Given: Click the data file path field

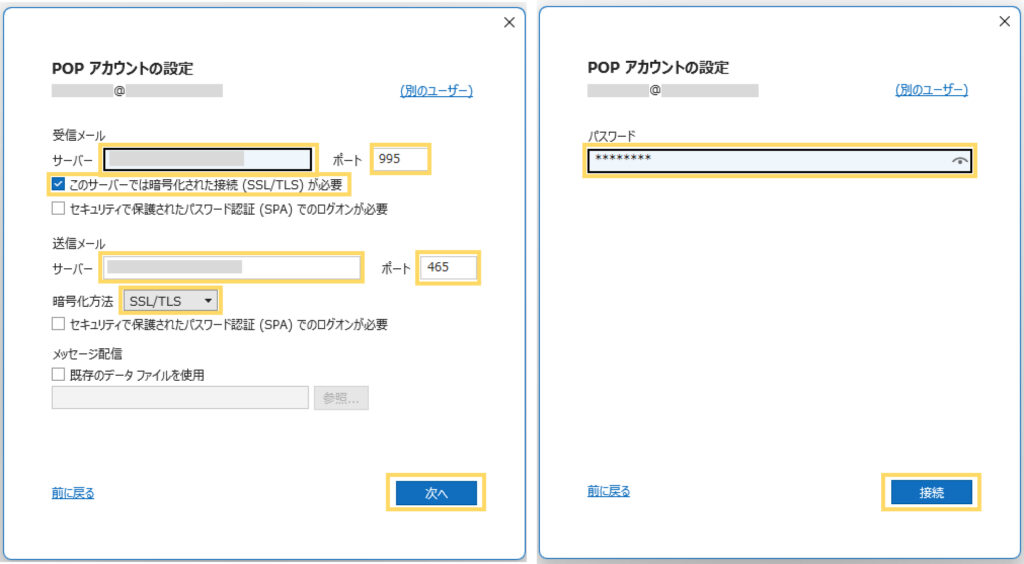Looking at the screenshot, I should coord(180,398).
